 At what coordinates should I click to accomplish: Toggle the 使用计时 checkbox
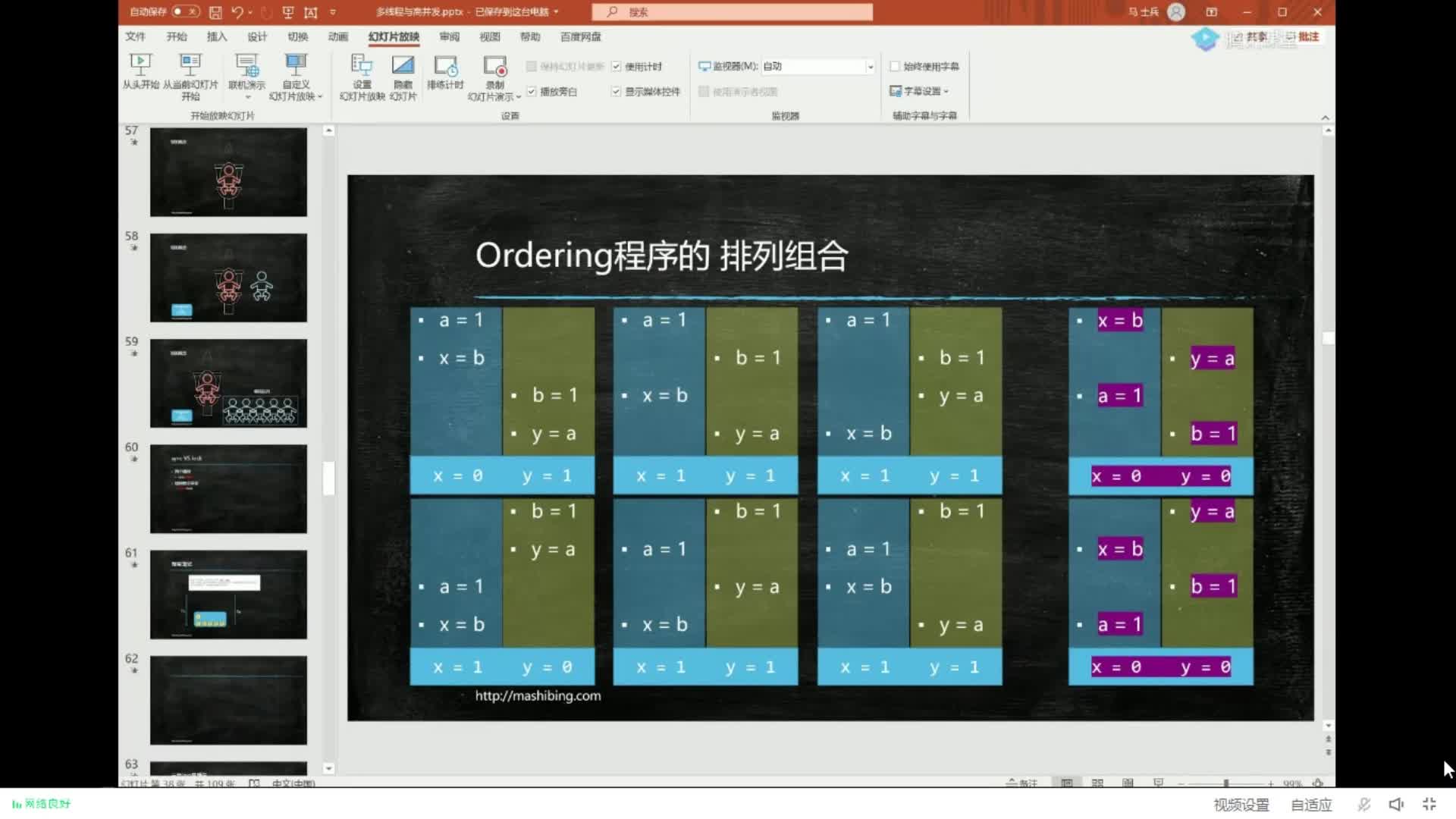(617, 65)
